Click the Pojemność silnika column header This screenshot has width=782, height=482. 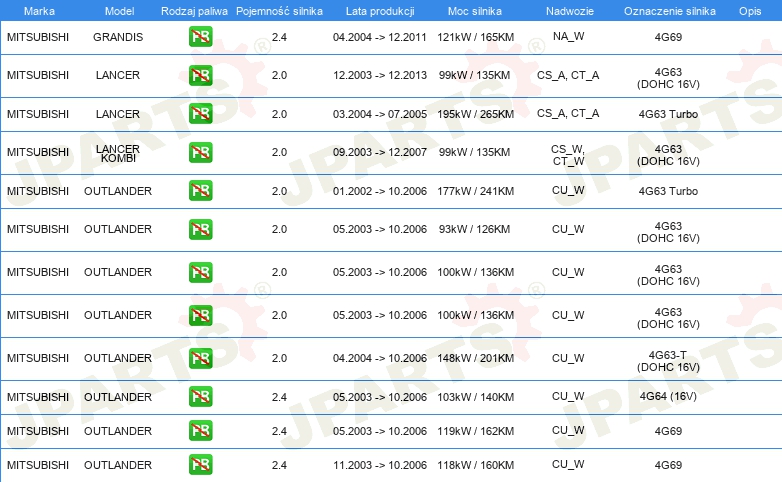[x=279, y=11]
